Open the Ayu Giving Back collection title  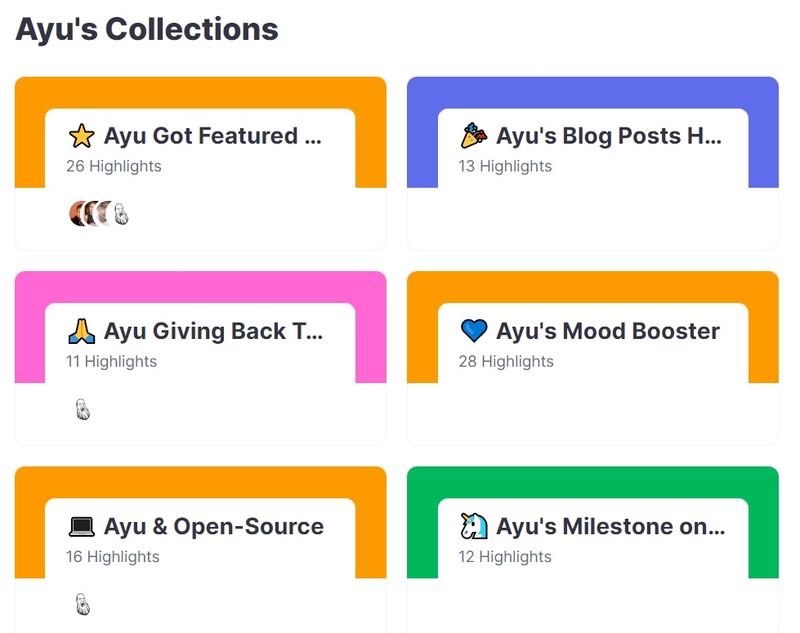214,331
